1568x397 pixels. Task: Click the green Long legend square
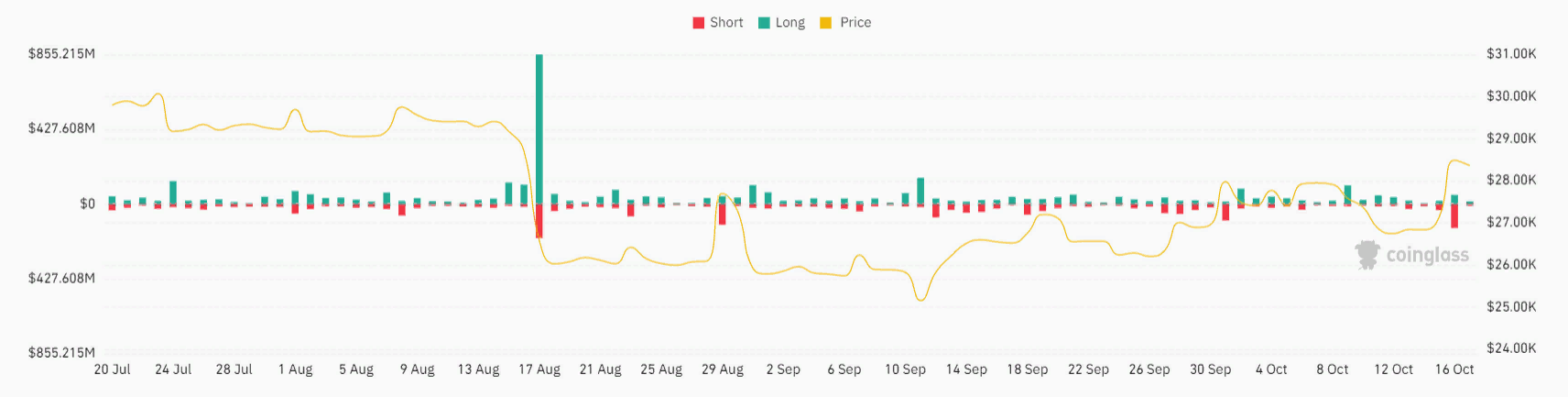[x=765, y=23]
